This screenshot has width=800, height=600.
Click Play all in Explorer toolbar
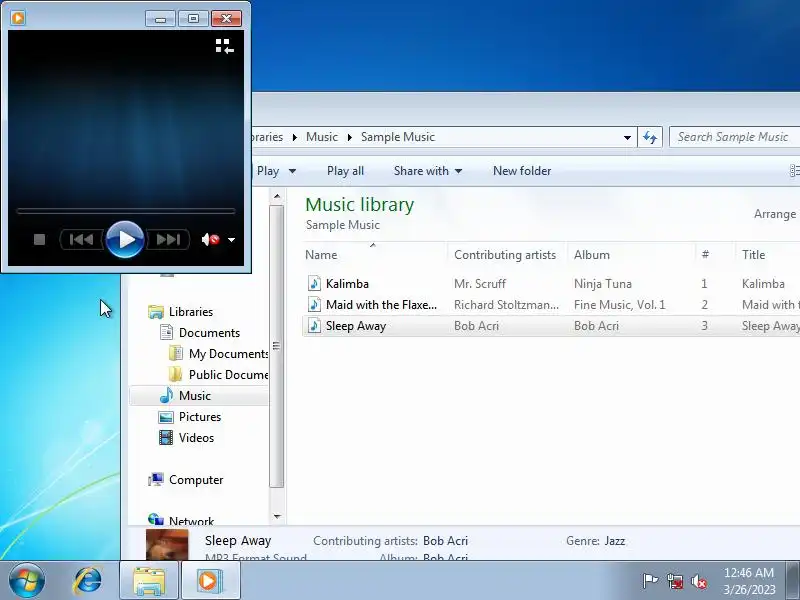pos(345,171)
